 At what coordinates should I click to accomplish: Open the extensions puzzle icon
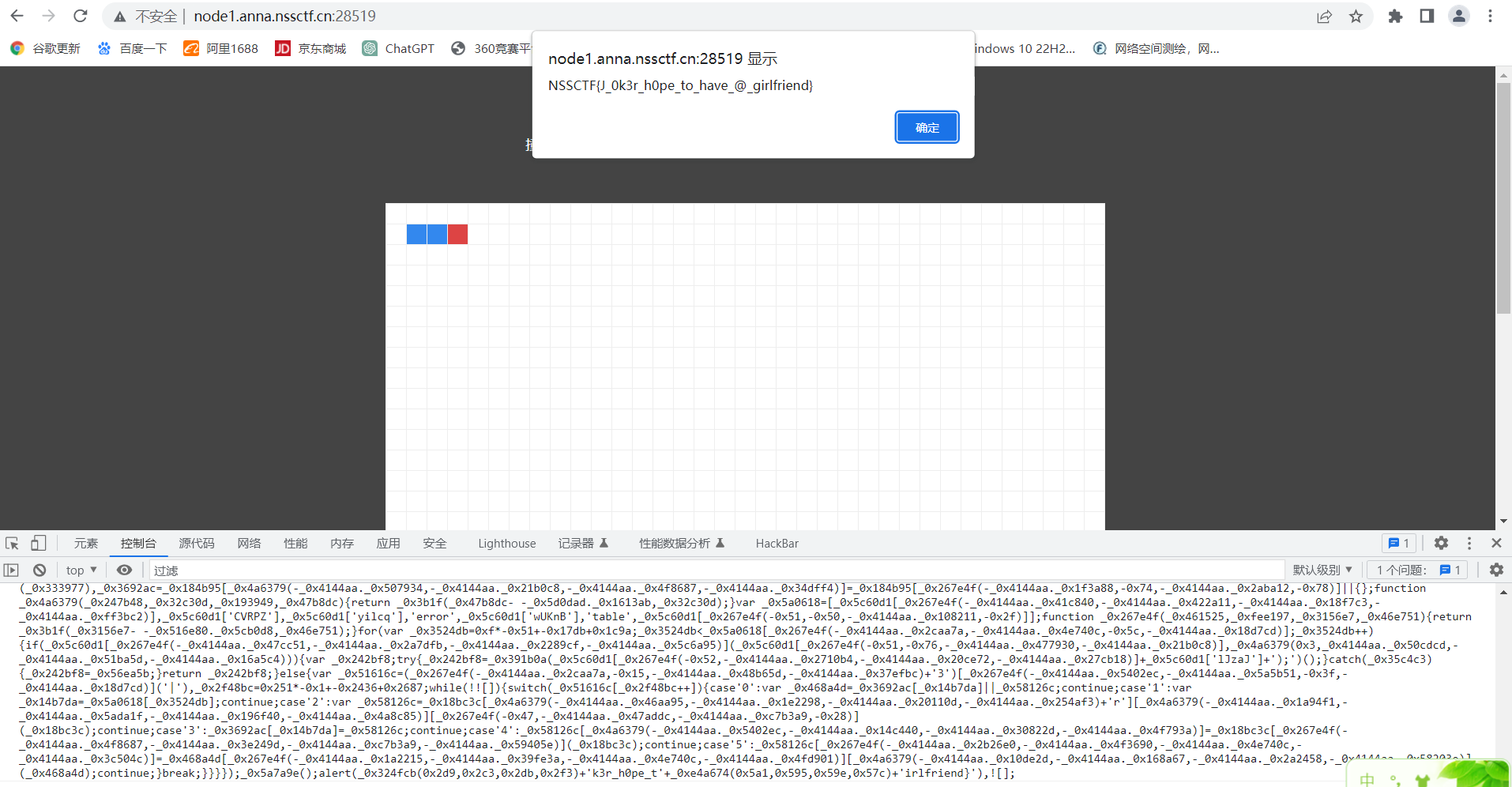coord(1395,17)
